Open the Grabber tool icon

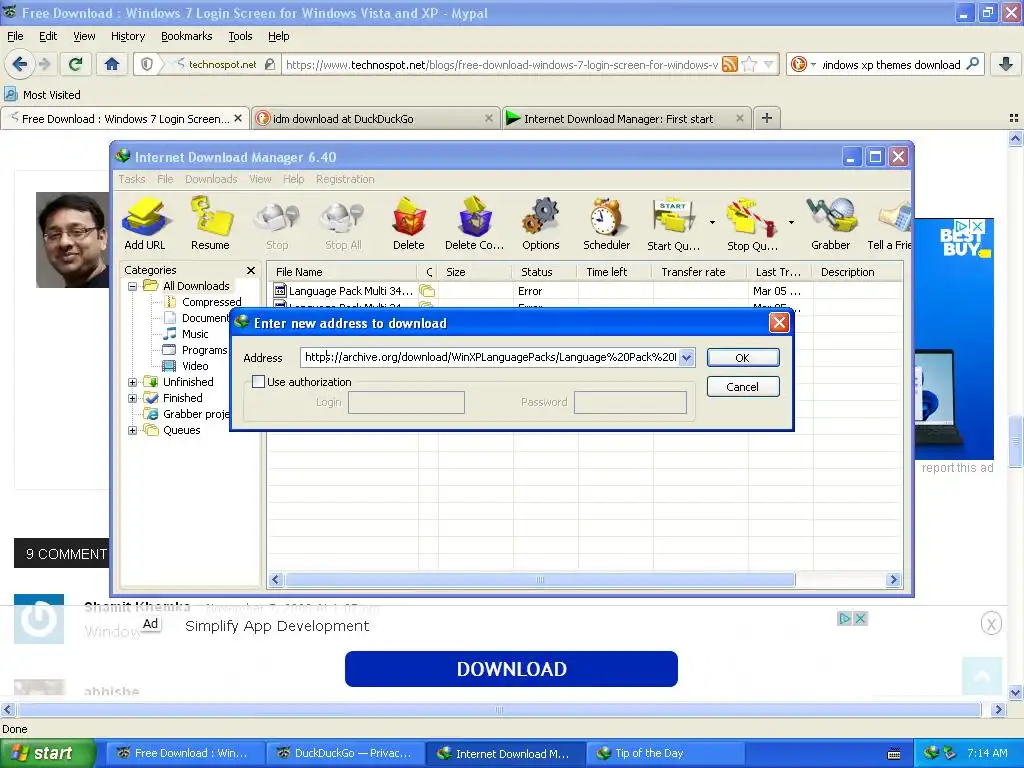[x=831, y=224]
